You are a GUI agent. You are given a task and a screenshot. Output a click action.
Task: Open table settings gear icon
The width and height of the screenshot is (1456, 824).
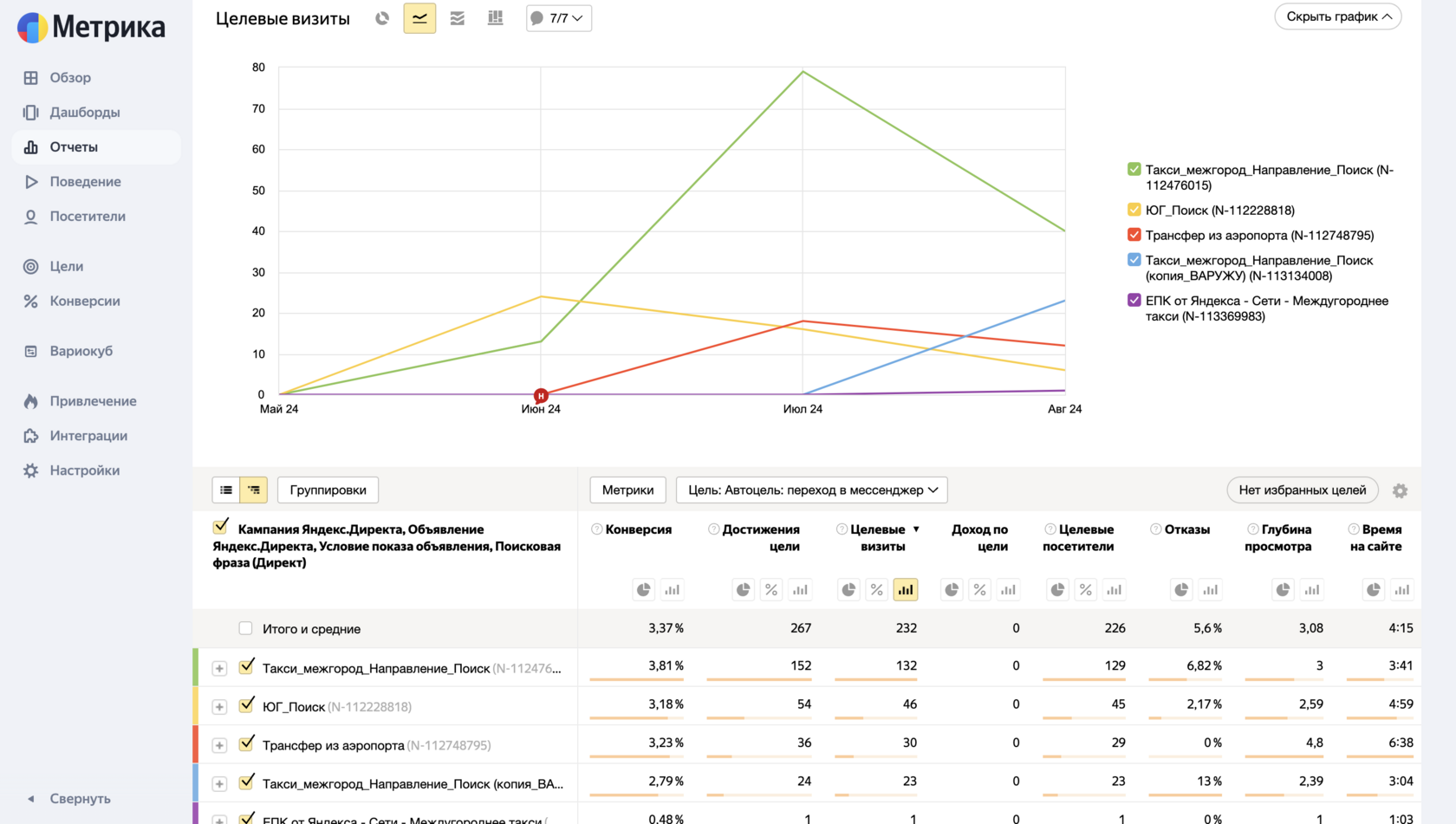(1400, 490)
